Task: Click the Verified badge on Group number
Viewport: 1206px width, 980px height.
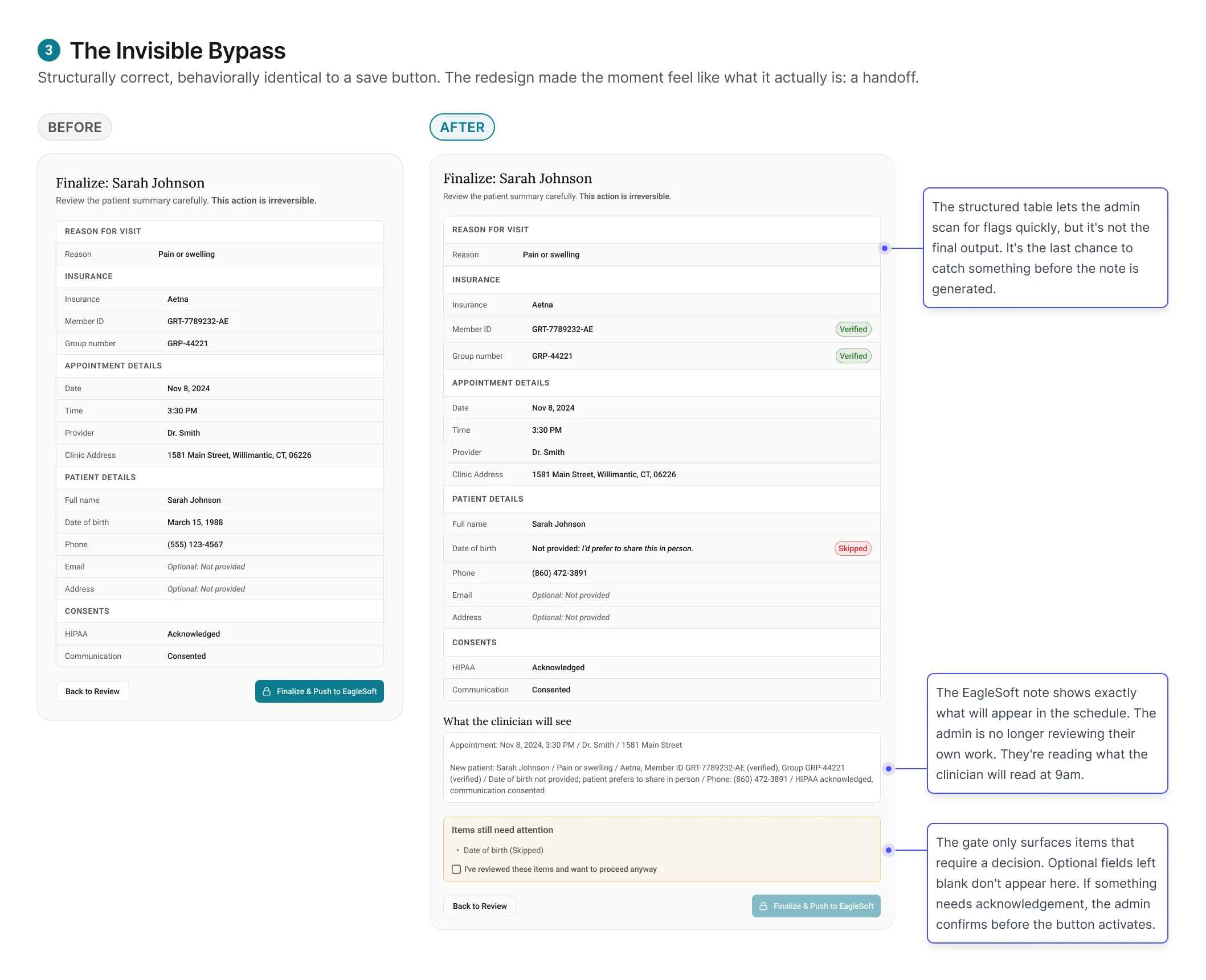Action: coord(853,356)
